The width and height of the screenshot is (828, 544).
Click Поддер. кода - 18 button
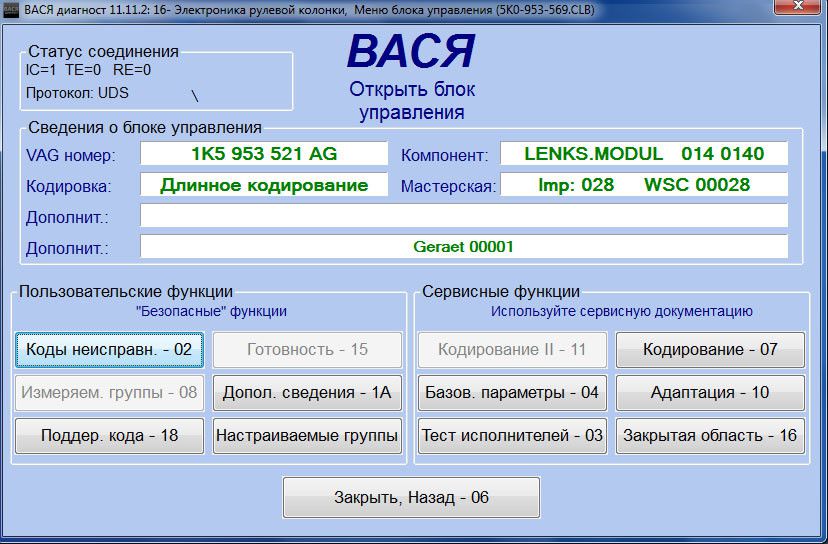coord(109,436)
